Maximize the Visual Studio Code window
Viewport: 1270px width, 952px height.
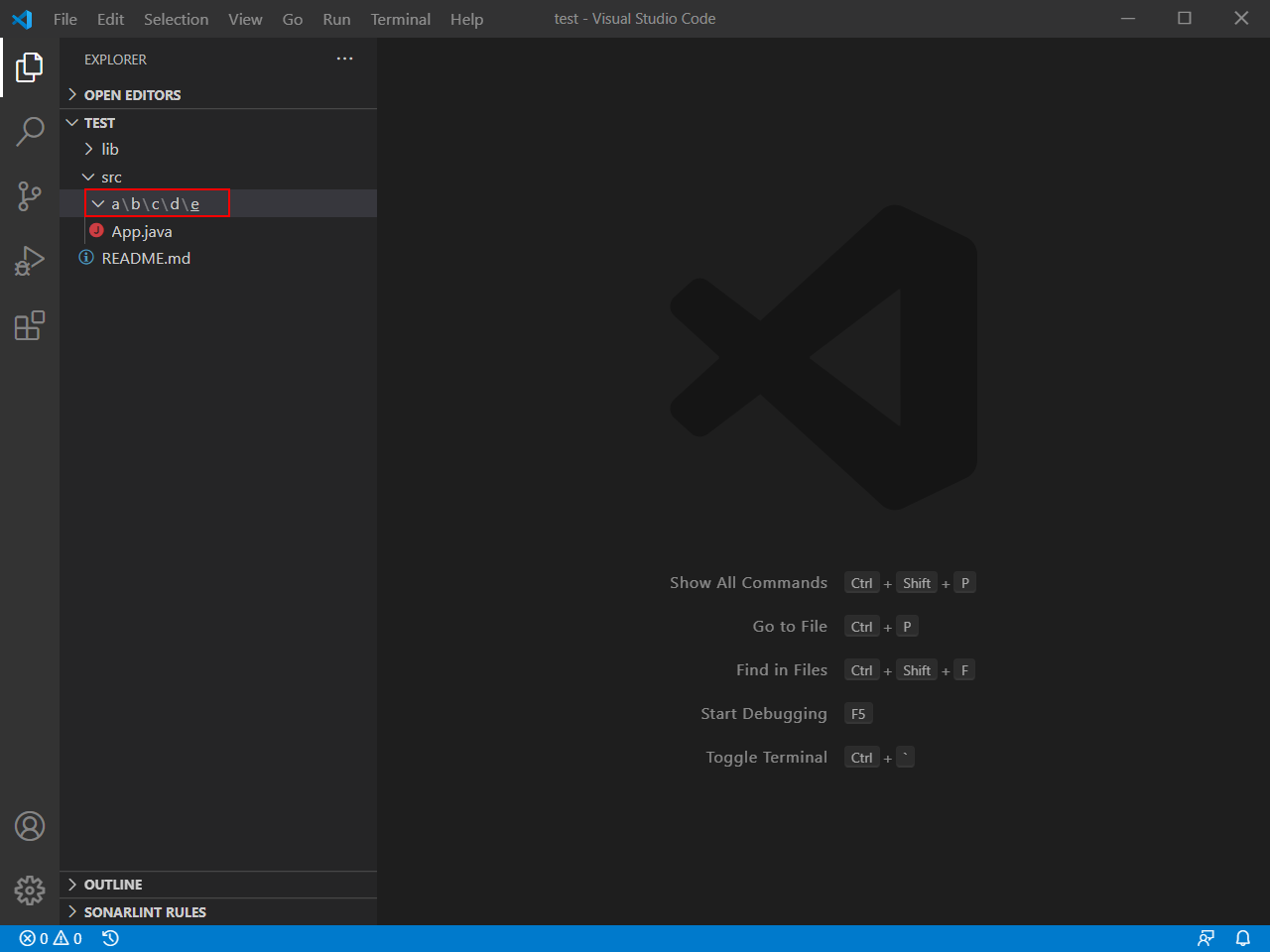(x=1185, y=19)
